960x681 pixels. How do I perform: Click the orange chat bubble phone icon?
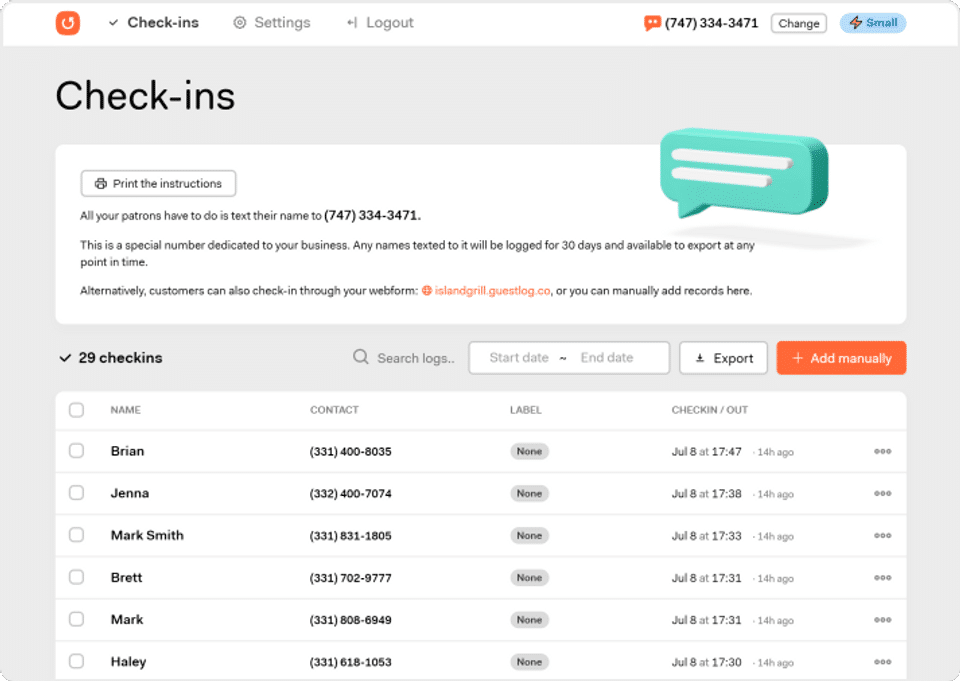652,23
